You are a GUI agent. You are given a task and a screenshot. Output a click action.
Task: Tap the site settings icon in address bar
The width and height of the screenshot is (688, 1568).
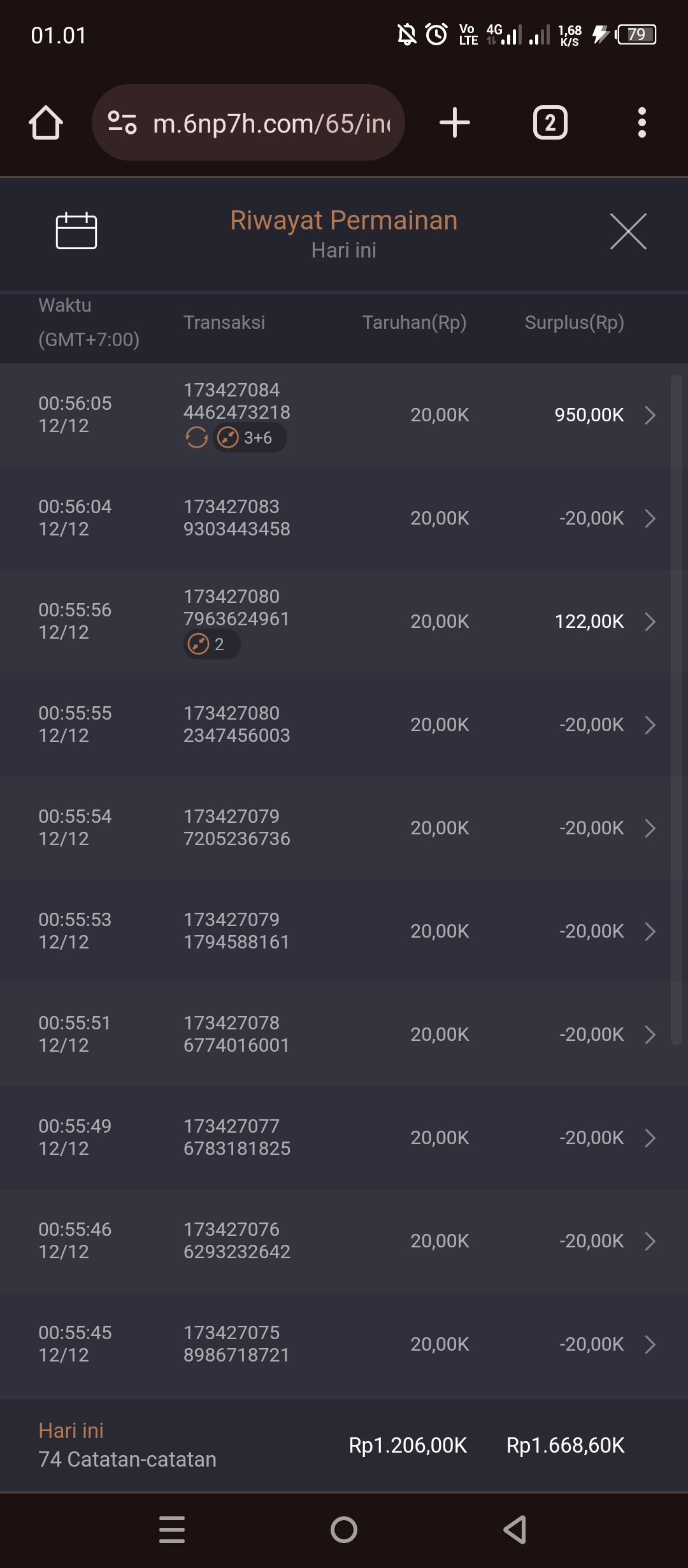[x=122, y=122]
